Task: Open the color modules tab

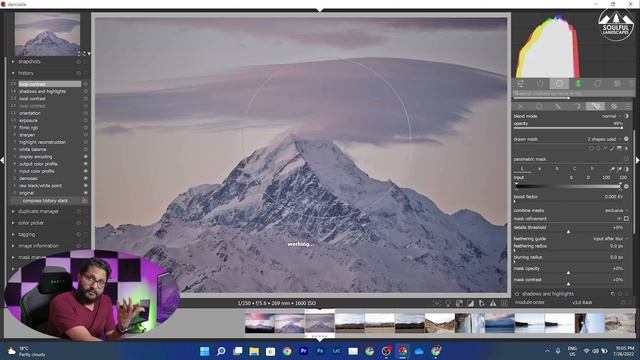Action: [x=578, y=84]
